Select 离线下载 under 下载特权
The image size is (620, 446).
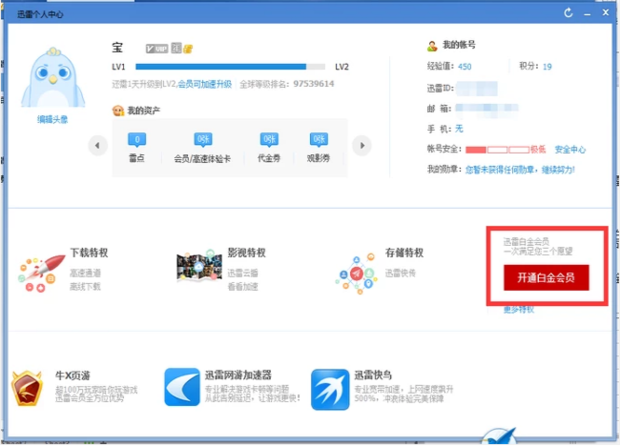[x=85, y=287]
